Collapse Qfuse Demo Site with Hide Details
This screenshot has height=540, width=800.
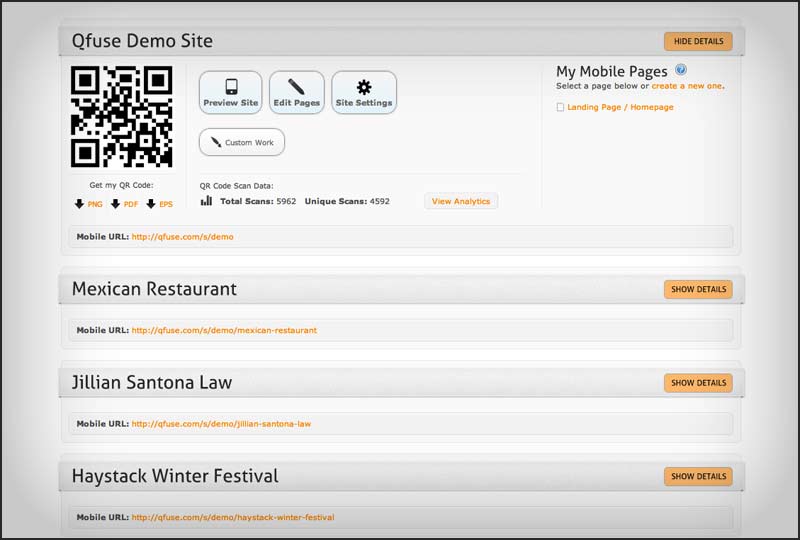698,41
